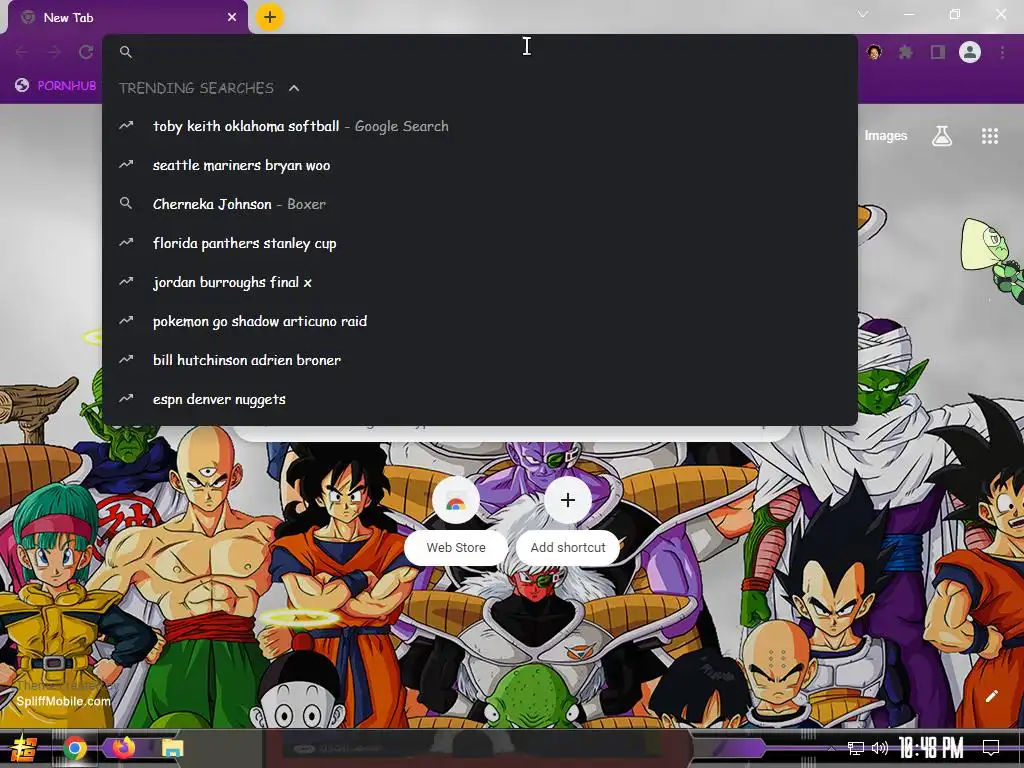Select pokemon go shadow articuno raid
This screenshot has width=1024, height=768.
480,321
